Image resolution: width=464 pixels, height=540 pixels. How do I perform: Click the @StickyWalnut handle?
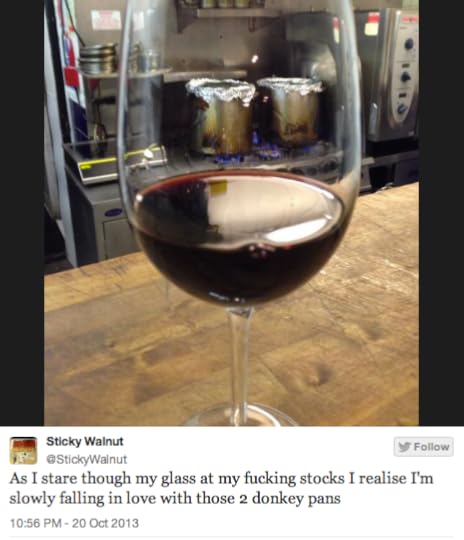click(87, 459)
